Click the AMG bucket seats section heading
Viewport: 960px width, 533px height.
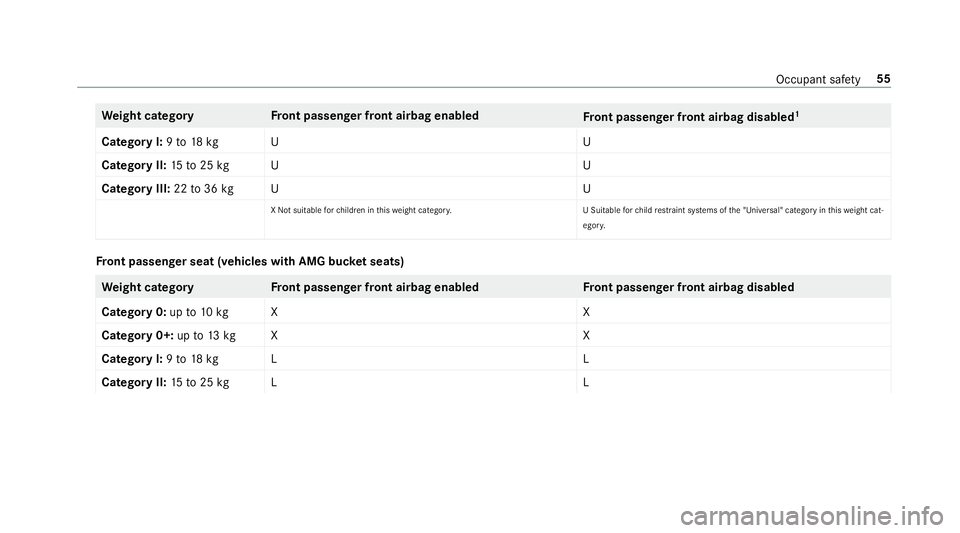coord(250,261)
